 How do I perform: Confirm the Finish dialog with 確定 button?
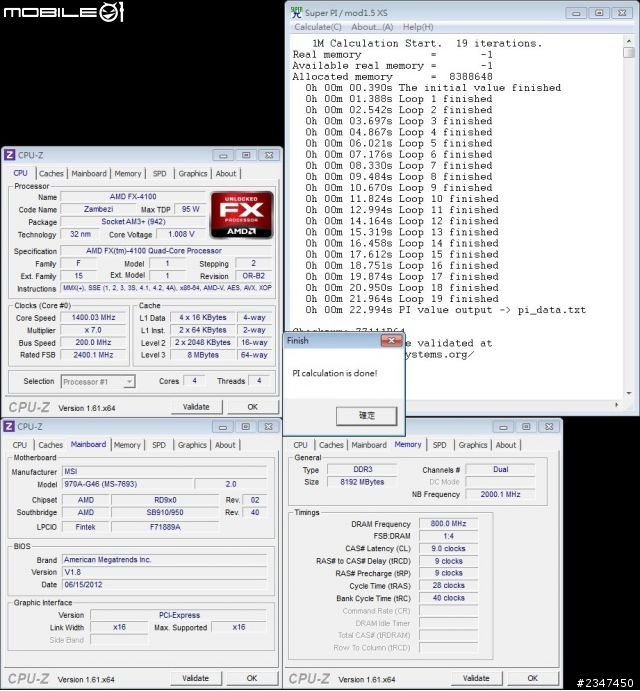pos(366,415)
